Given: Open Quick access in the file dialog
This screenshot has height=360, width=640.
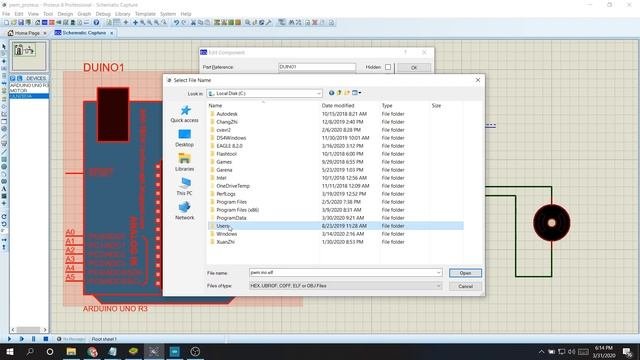Looking at the screenshot, I should [x=184, y=114].
